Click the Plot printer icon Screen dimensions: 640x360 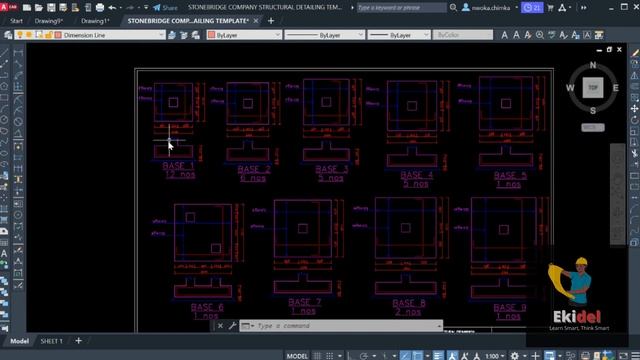coord(100,7)
